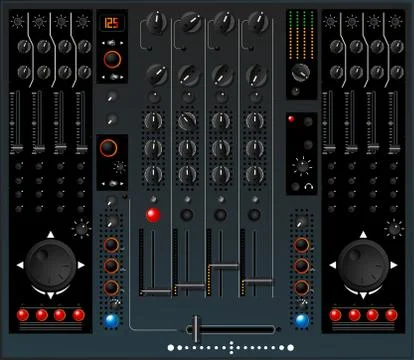Click left arrow directly under the 125 display
Screen dimensions: 414x360
pos(103,43)
